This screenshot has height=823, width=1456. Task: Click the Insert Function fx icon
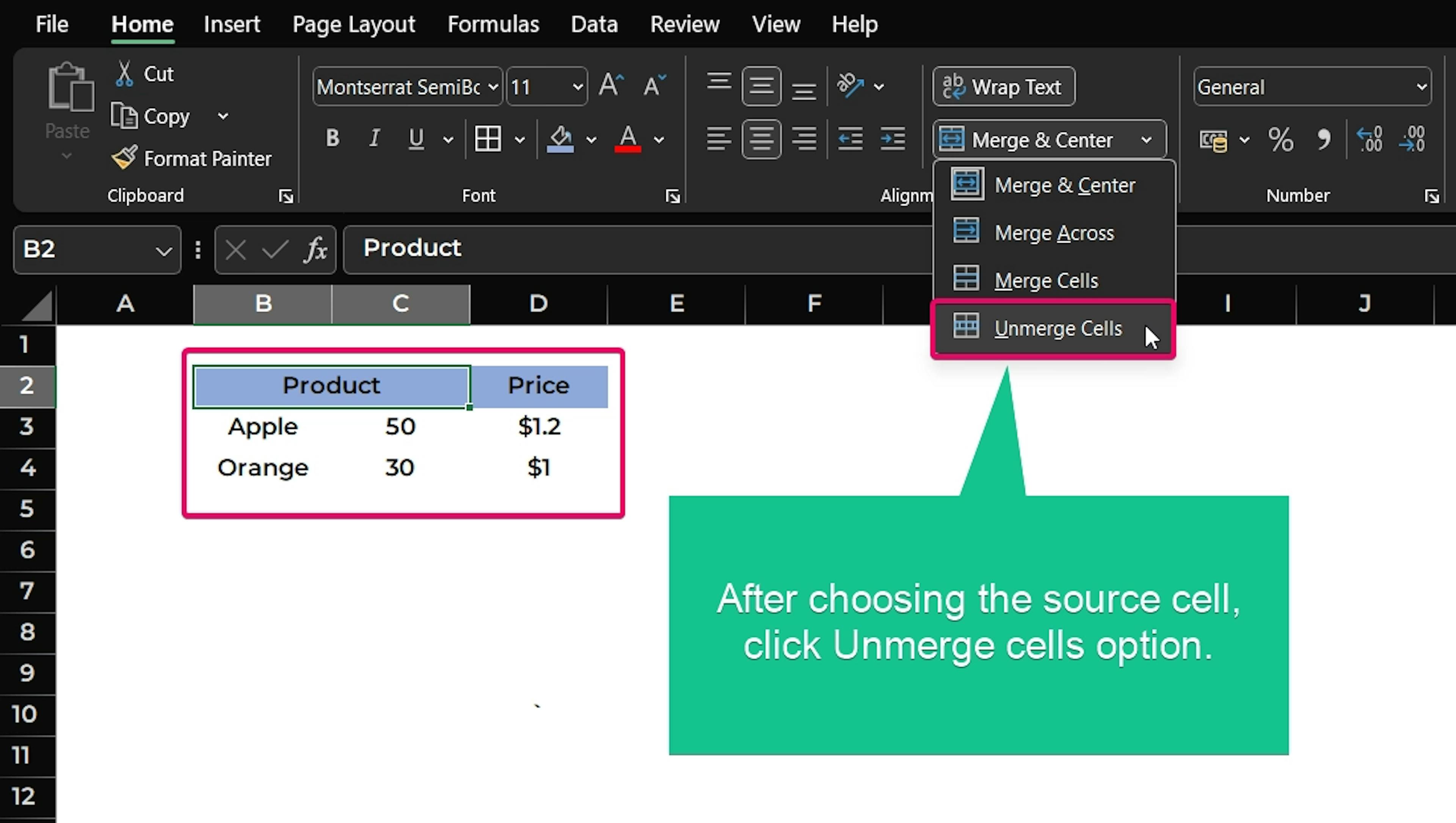(x=315, y=249)
